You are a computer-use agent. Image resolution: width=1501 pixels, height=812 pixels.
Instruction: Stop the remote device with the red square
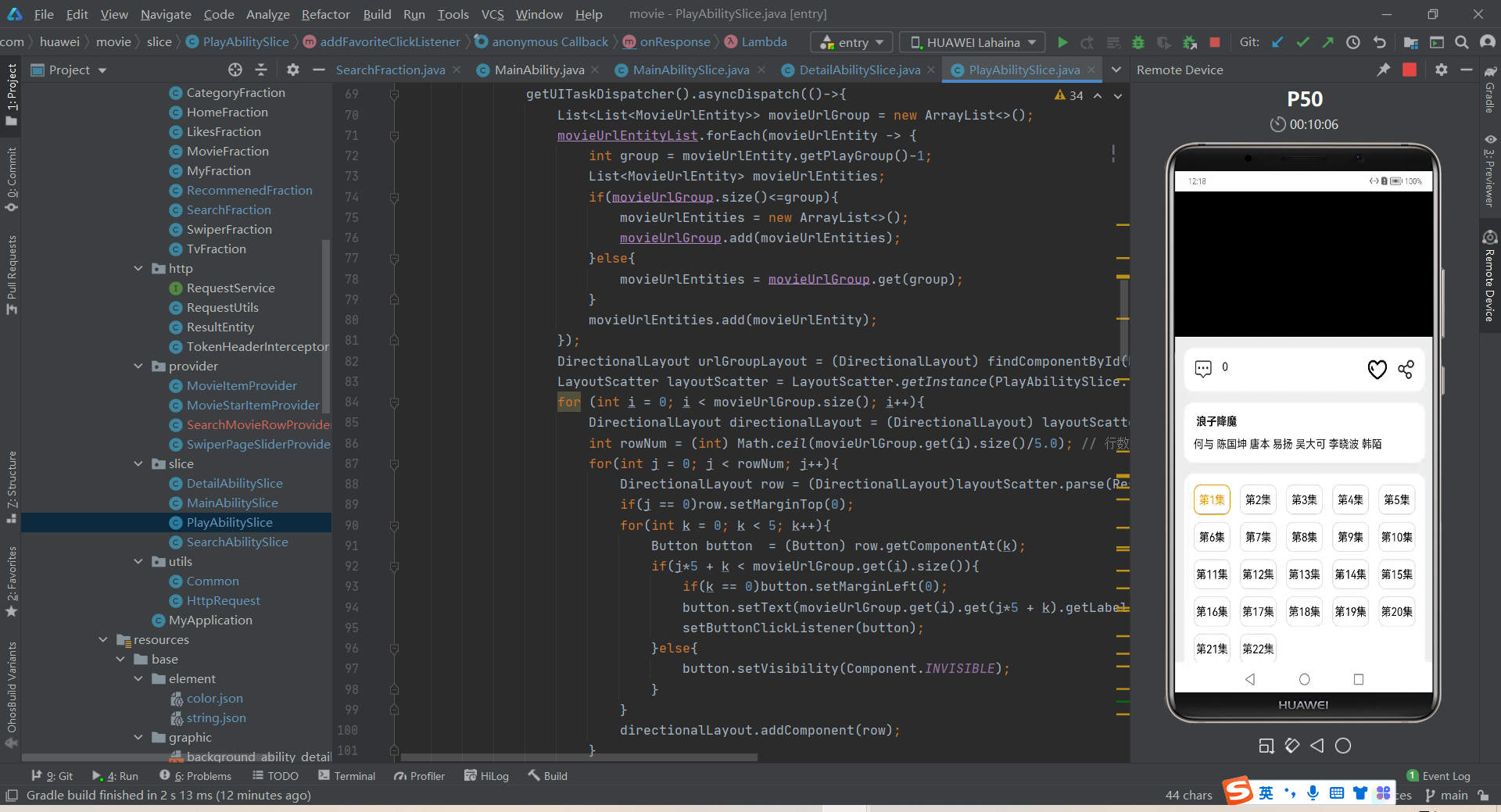coord(1410,70)
